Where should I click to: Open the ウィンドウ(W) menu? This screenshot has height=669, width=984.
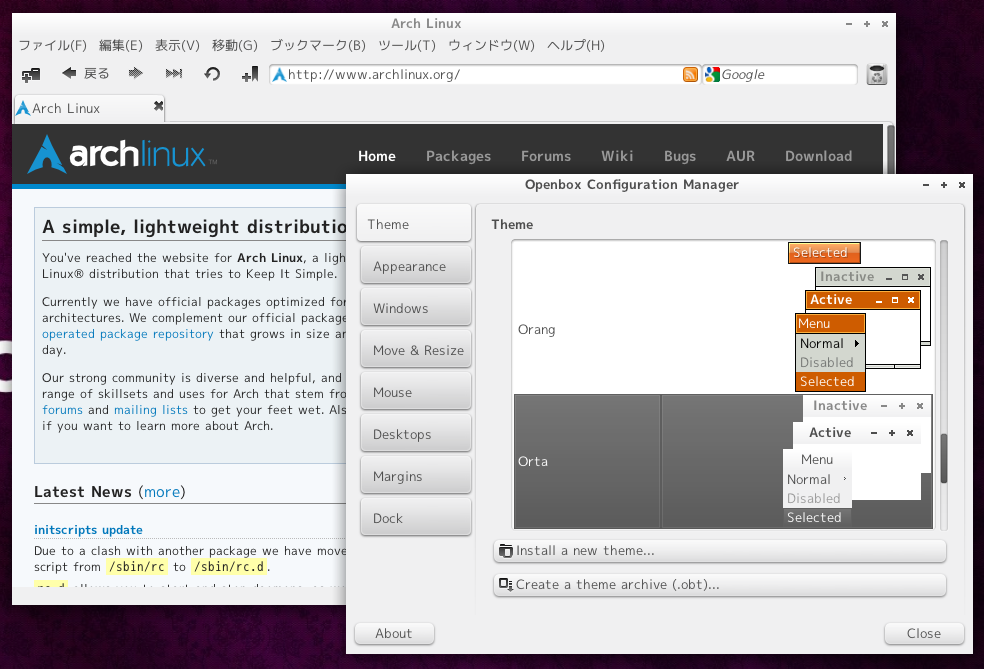click(491, 45)
